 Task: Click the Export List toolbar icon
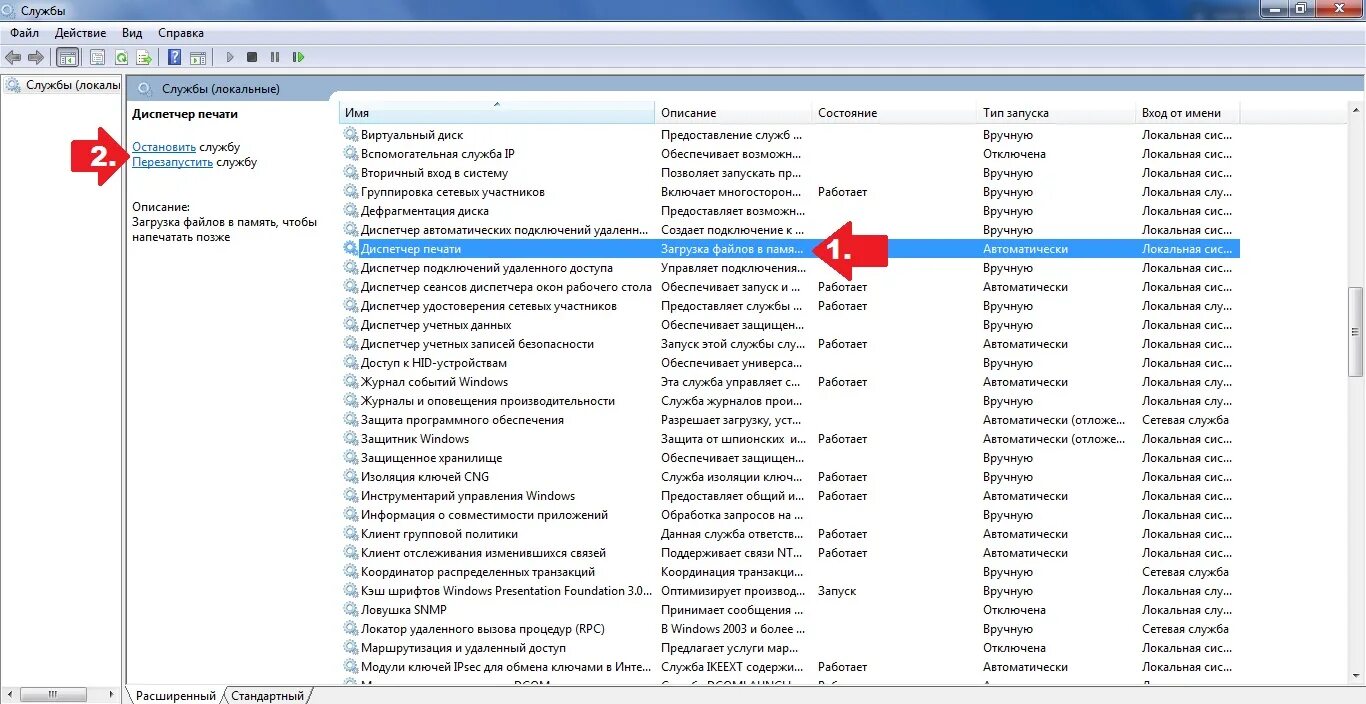tap(145, 57)
